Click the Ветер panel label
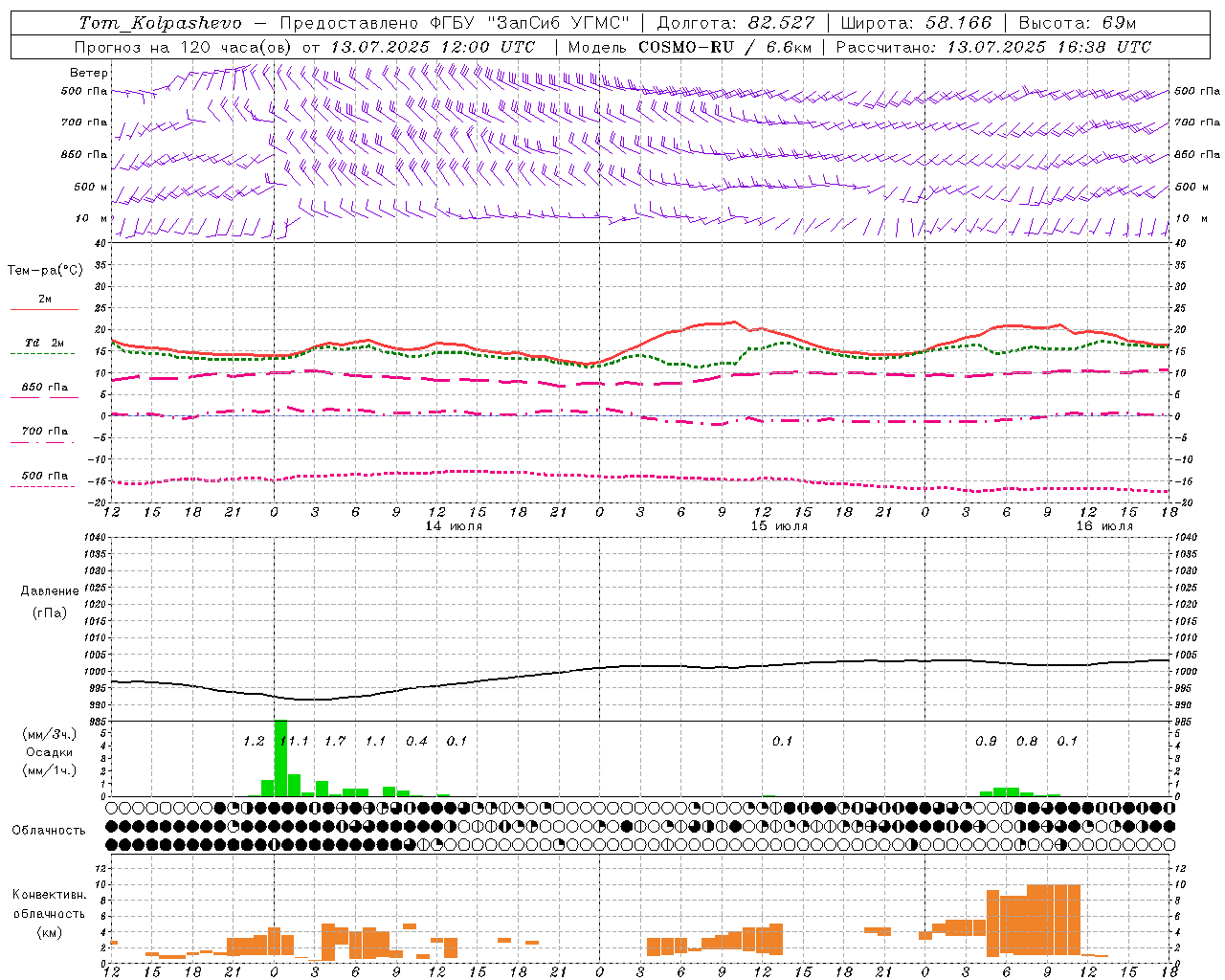The image size is (1225, 980). (x=89, y=73)
